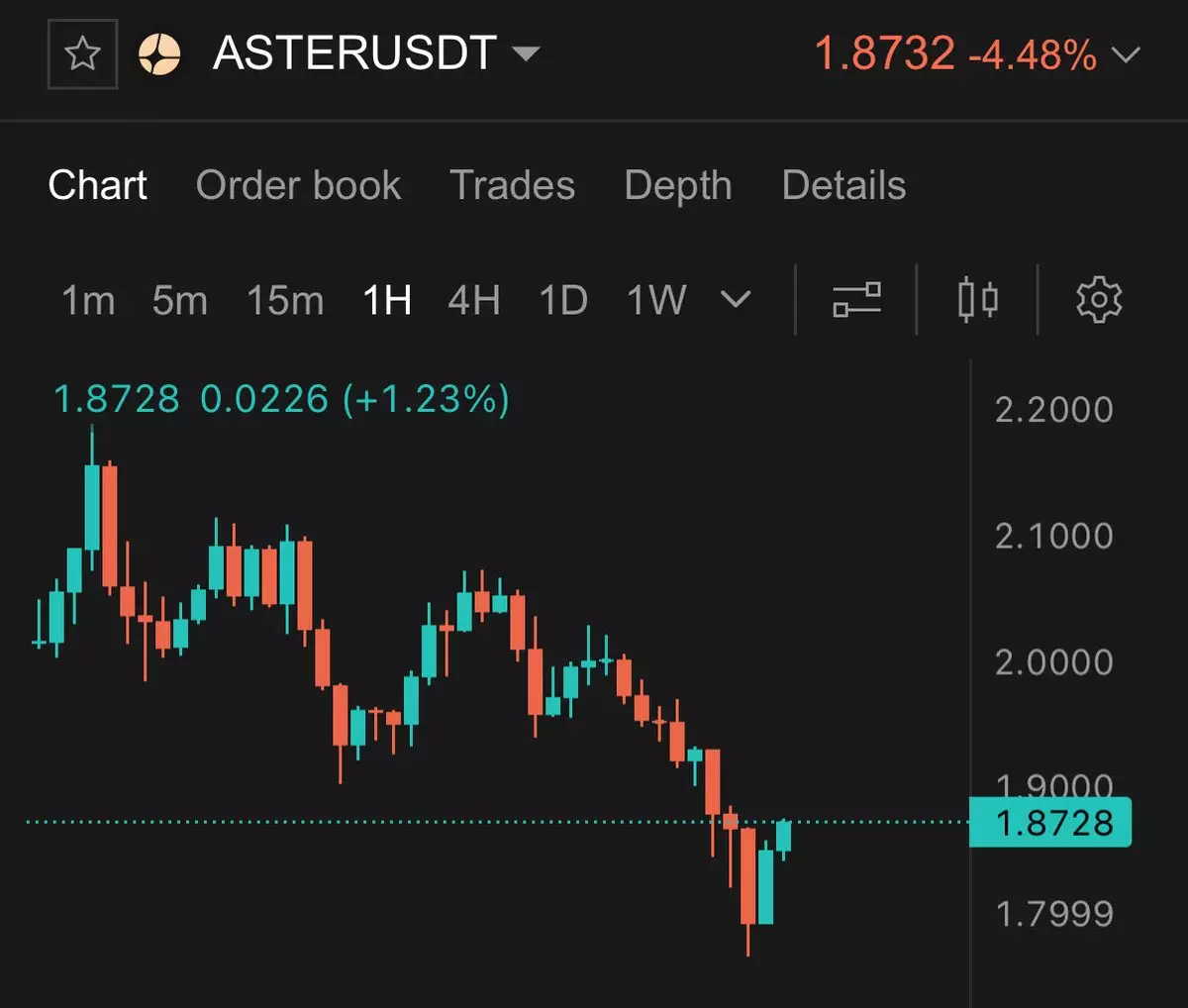Select 1m timeframe interval
The width and height of the screenshot is (1188, 1008).
(x=88, y=300)
